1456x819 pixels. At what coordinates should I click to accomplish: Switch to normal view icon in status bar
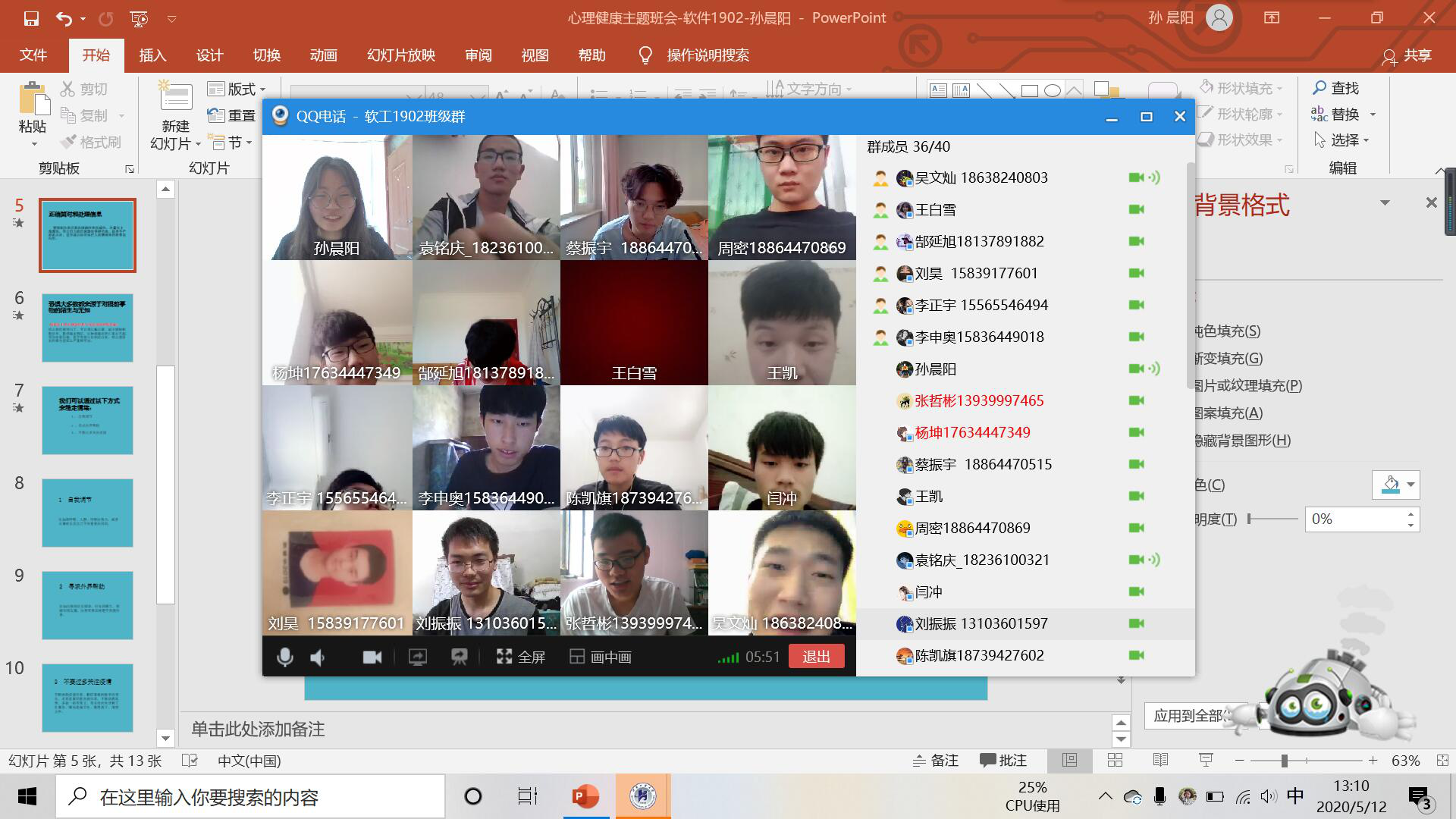1070,761
